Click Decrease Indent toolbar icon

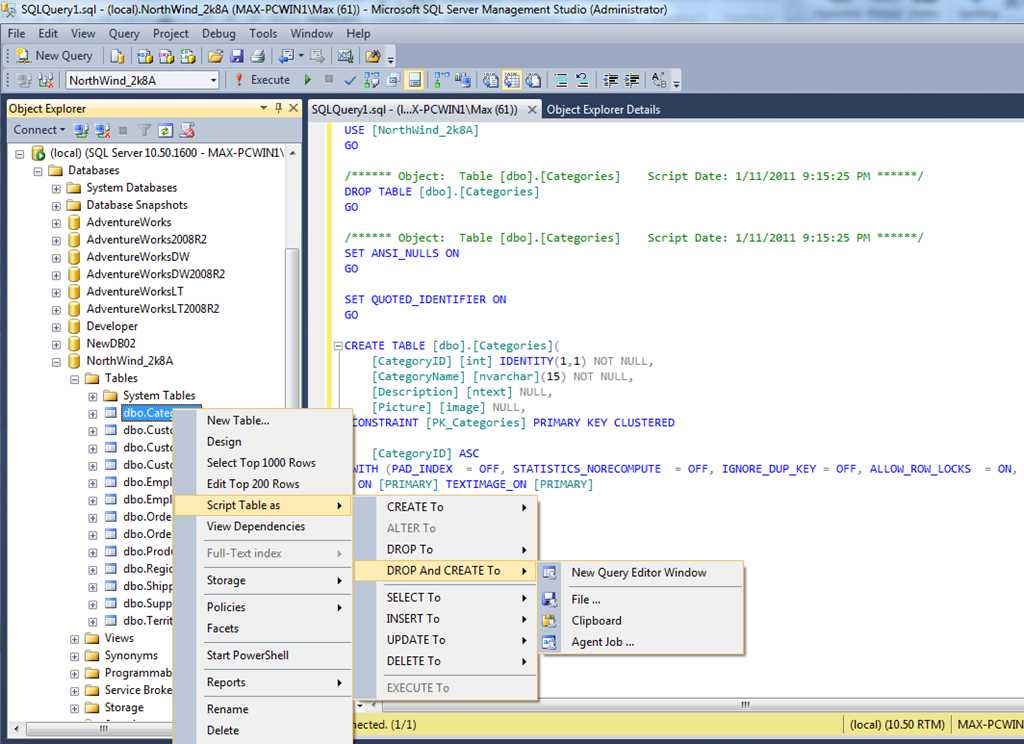pyautogui.click(x=611, y=80)
